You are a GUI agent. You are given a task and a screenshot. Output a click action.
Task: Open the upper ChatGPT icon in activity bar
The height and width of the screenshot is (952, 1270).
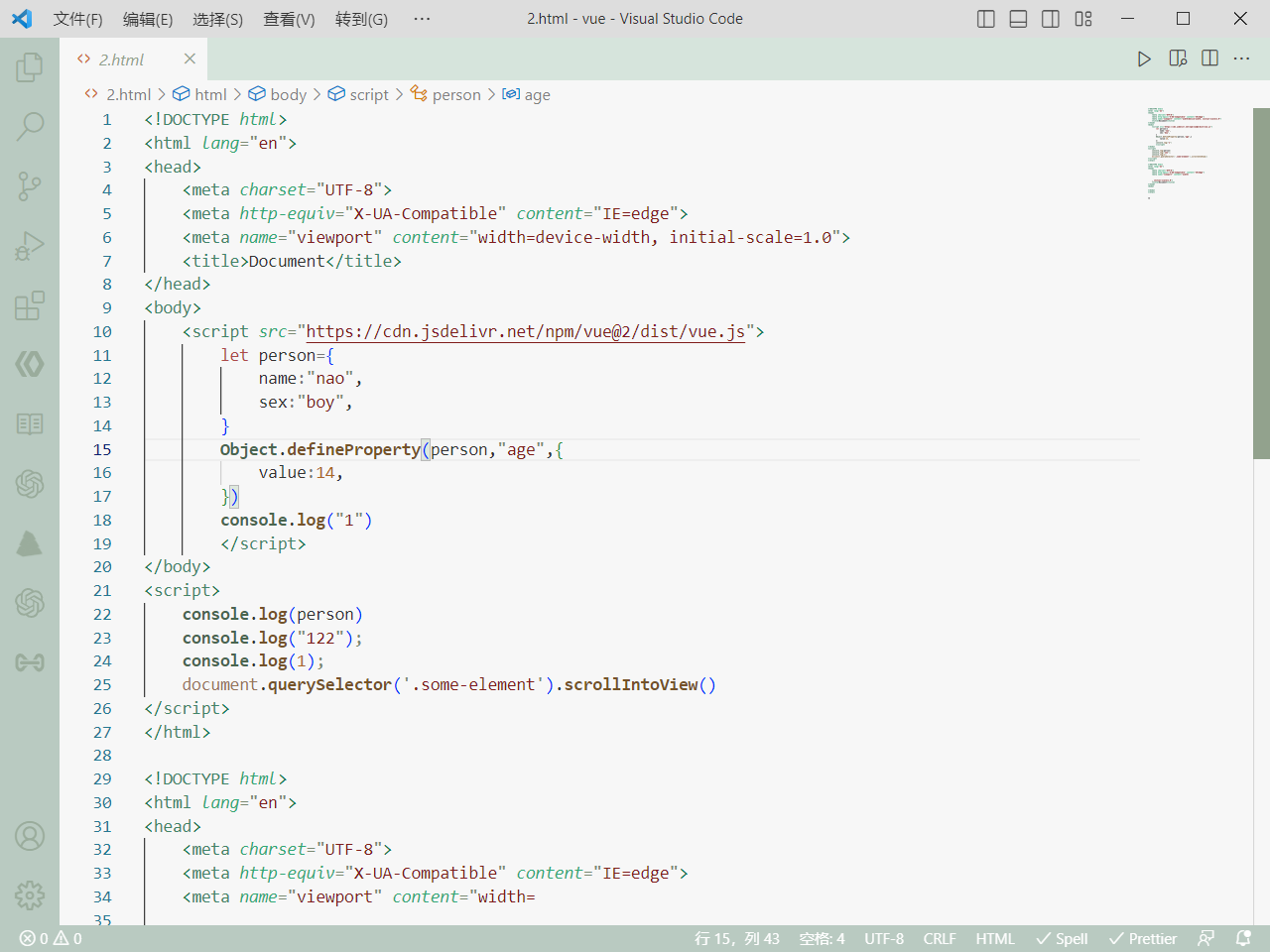pyautogui.click(x=30, y=483)
